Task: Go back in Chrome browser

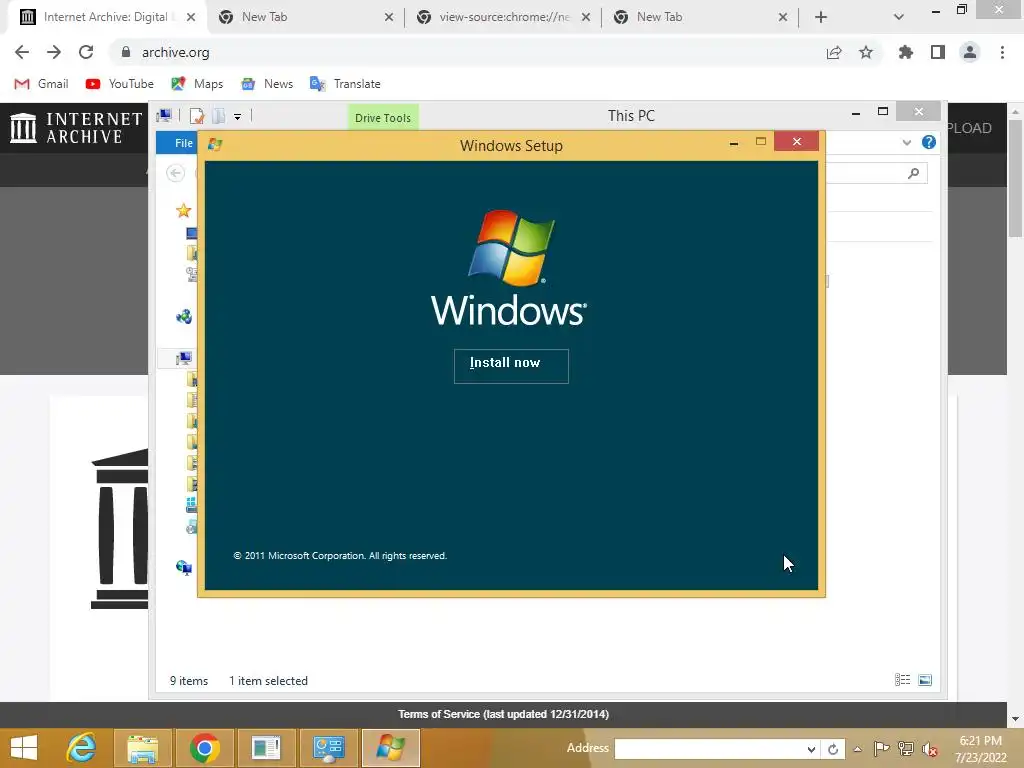Action: click(22, 52)
